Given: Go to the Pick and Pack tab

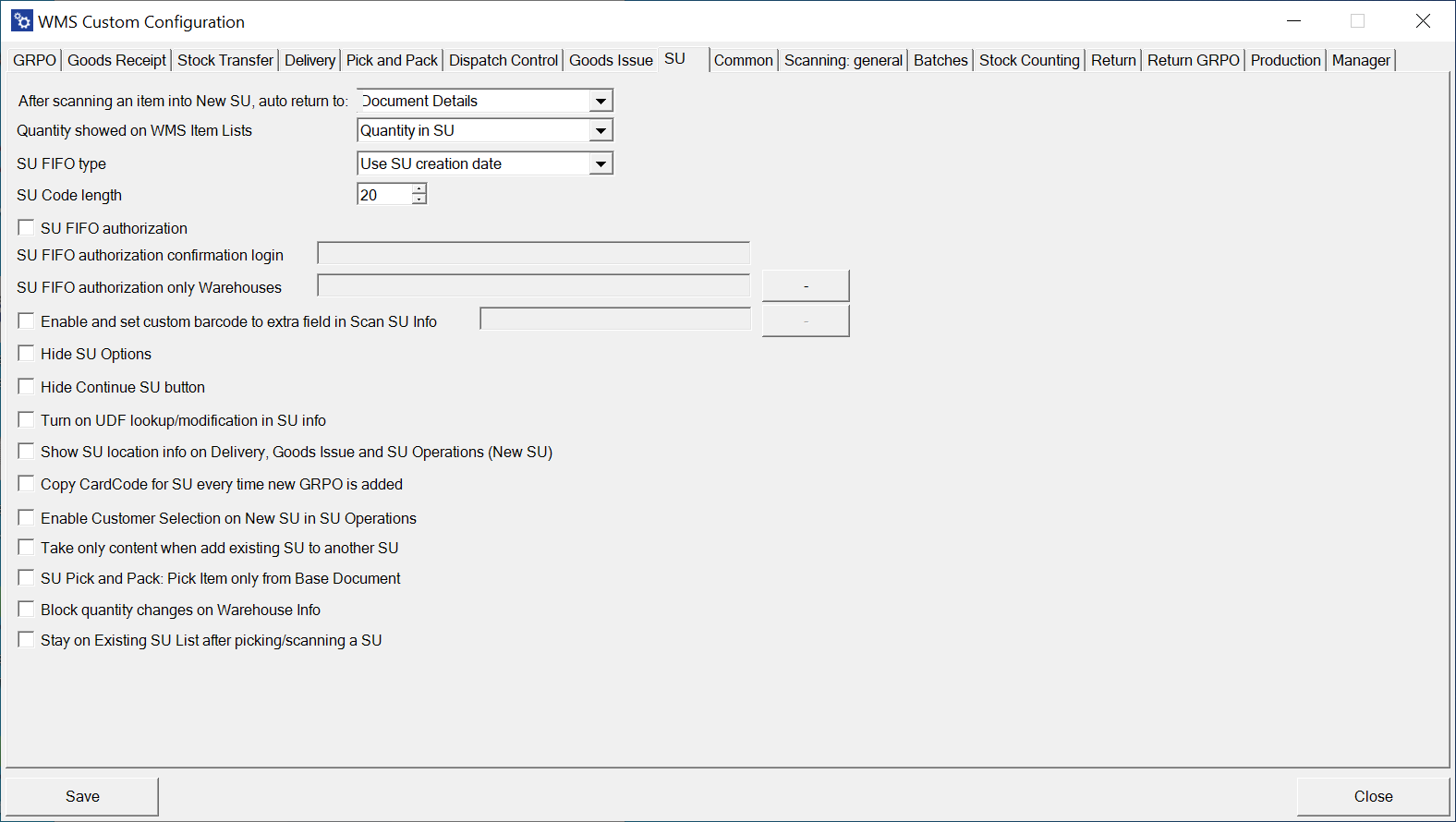Looking at the screenshot, I should (392, 60).
